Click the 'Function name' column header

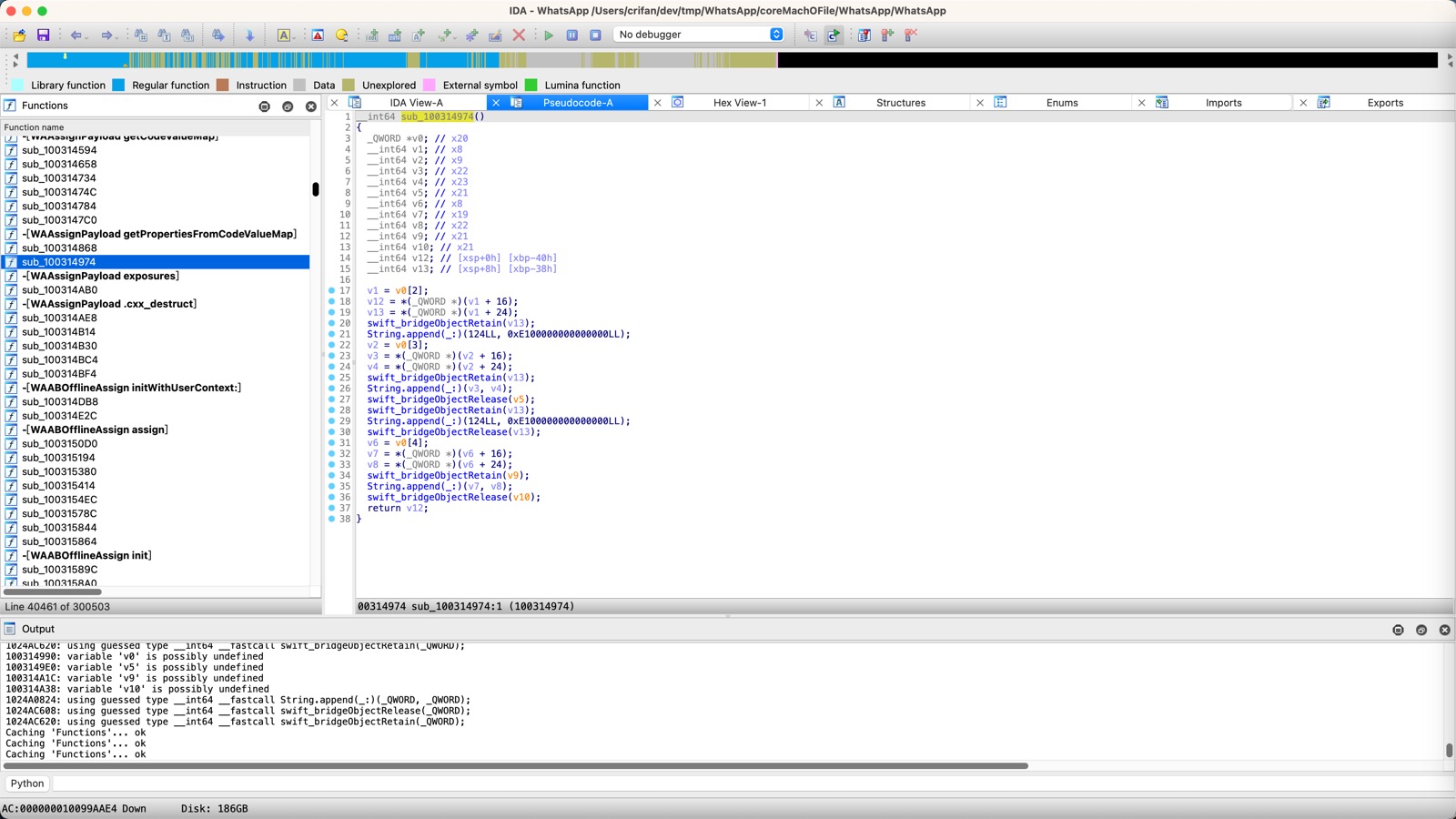[x=155, y=127]
